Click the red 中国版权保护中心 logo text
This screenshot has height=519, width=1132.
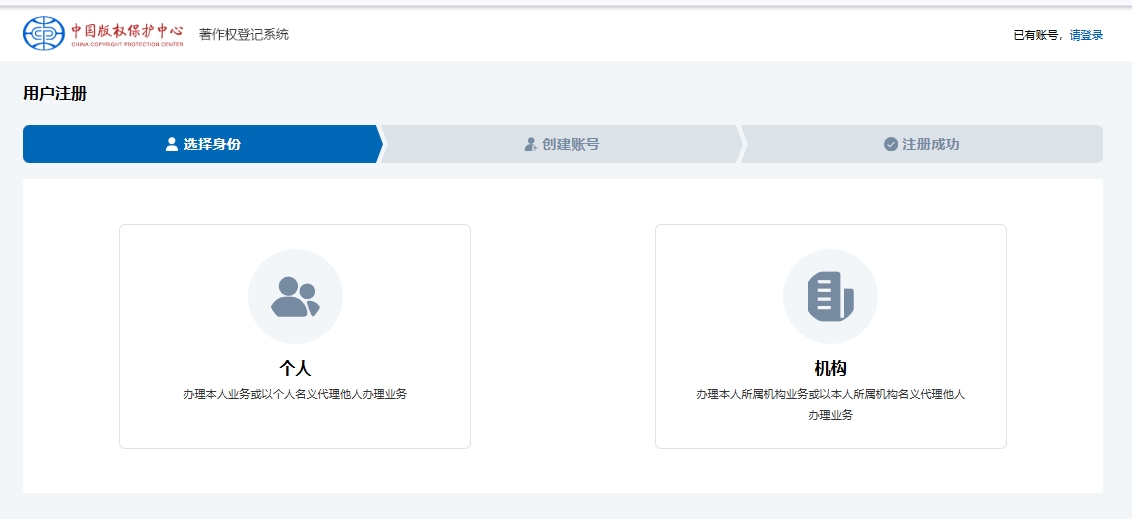pyautogui.click(x=127, y=30)
